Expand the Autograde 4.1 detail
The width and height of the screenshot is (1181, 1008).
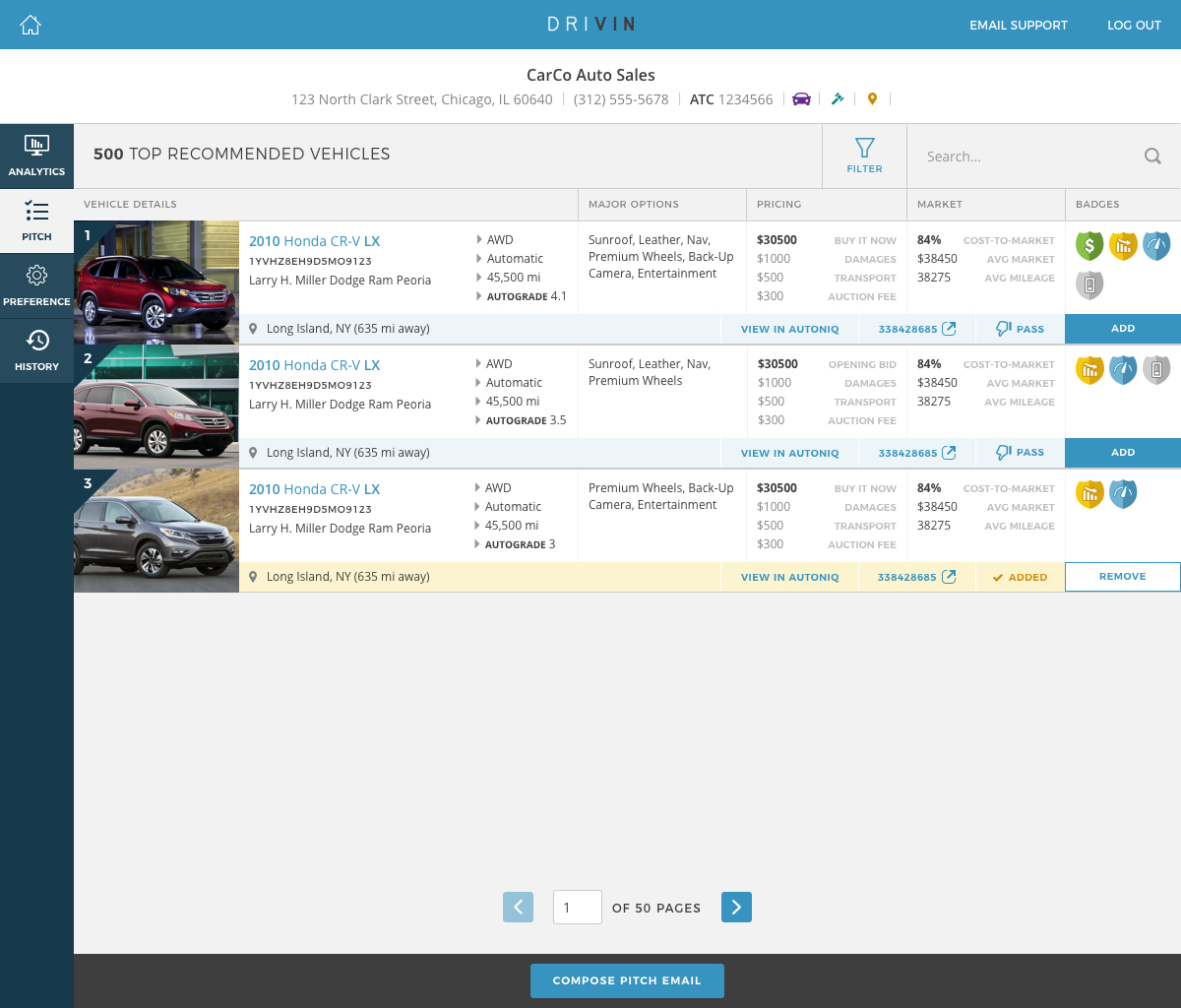click(x=522, y=295)
